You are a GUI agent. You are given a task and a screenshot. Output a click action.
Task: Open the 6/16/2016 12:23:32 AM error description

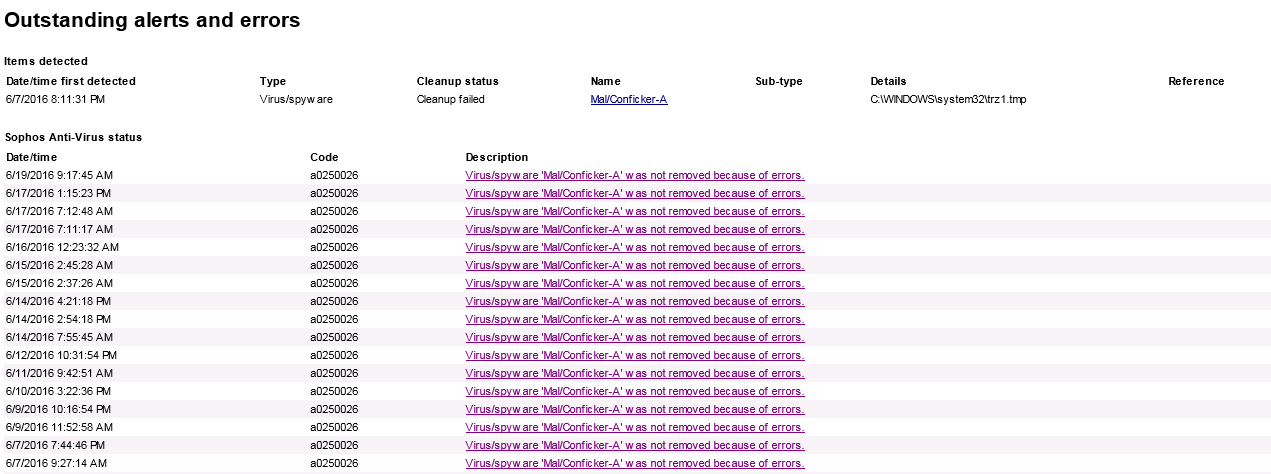point(635,247)
